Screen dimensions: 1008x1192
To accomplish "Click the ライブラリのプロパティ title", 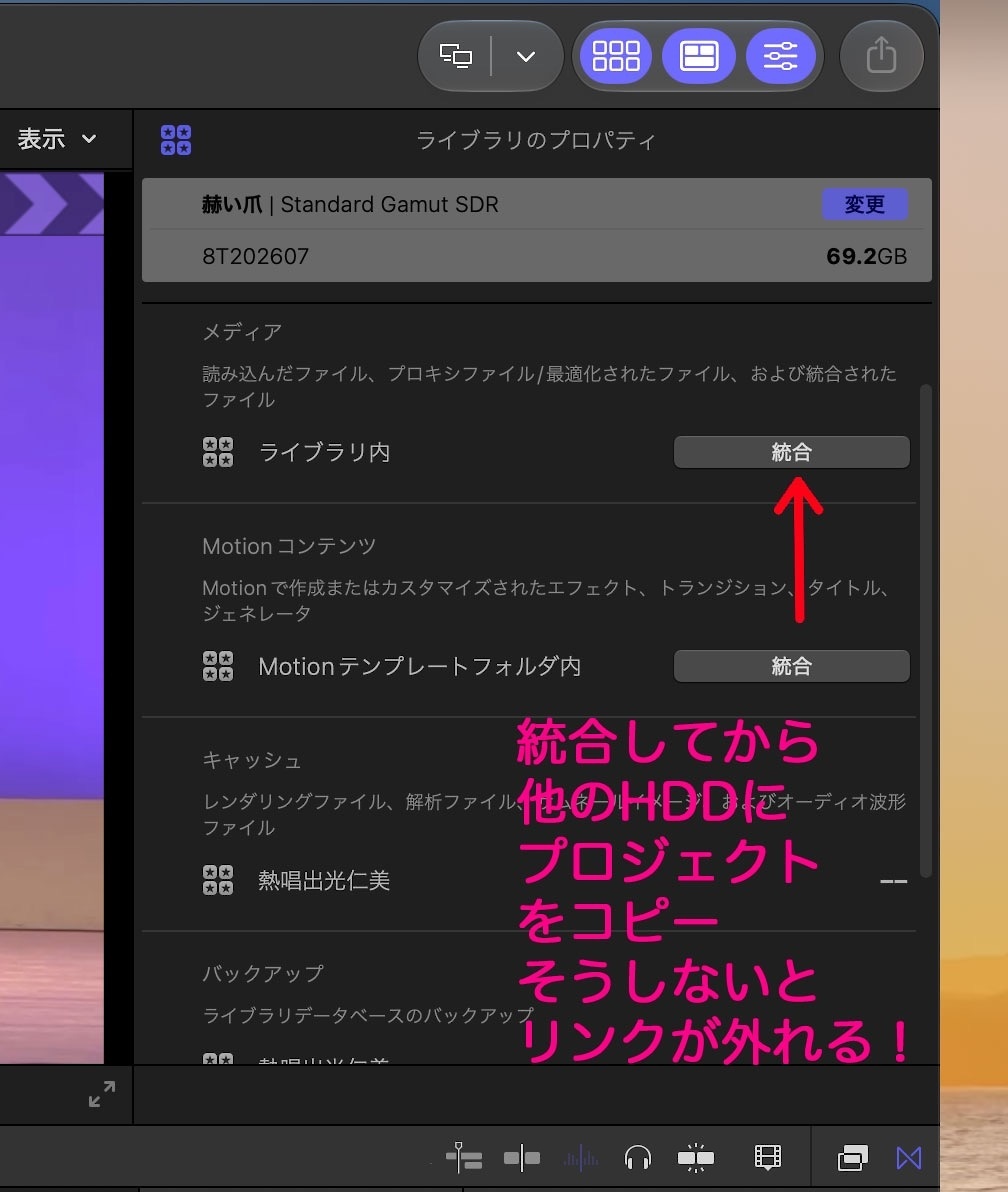I will point(536,140).
